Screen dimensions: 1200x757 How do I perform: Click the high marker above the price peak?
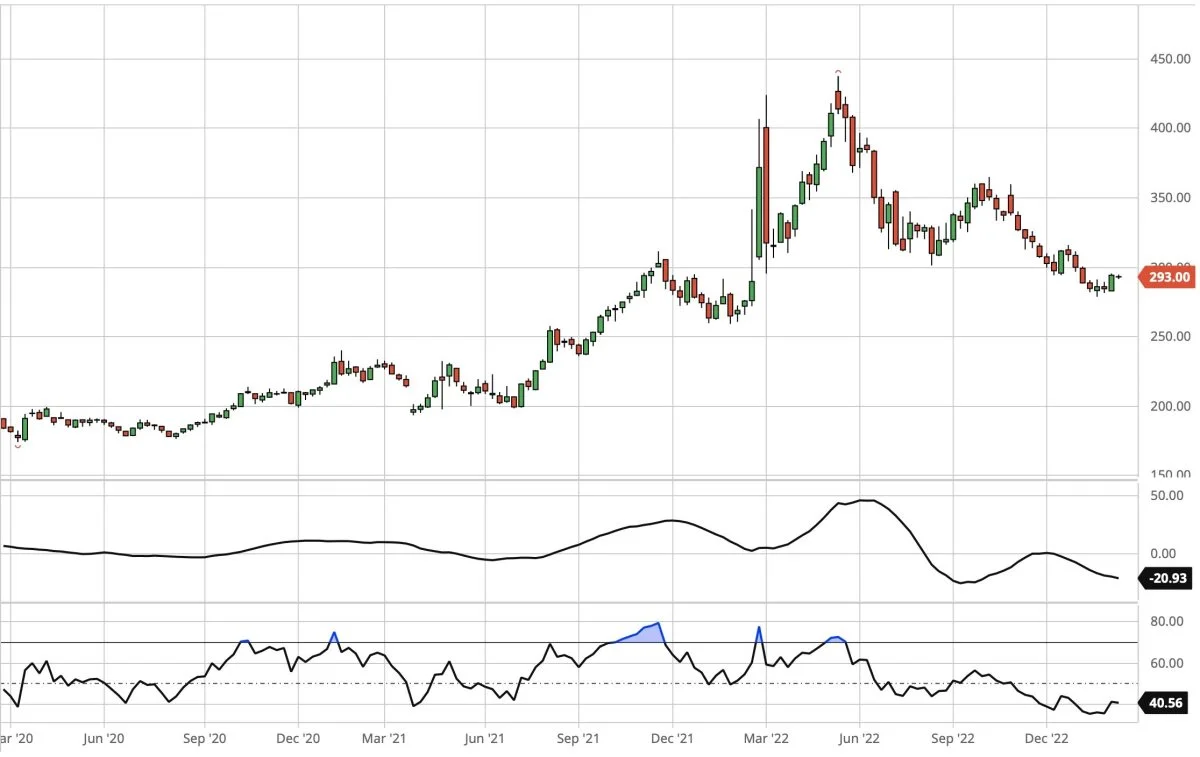click(838, 73)
